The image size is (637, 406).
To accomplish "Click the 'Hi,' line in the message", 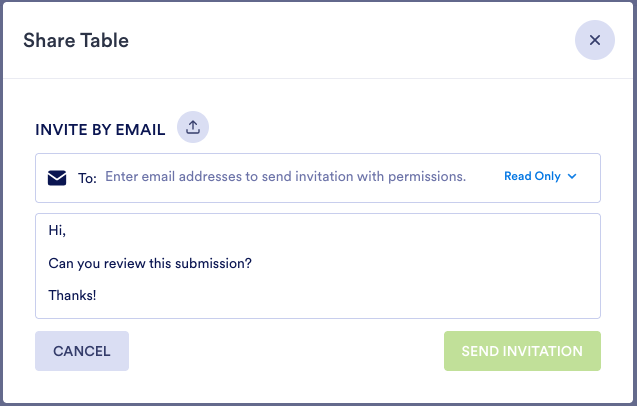I will (x=57, y=230).
